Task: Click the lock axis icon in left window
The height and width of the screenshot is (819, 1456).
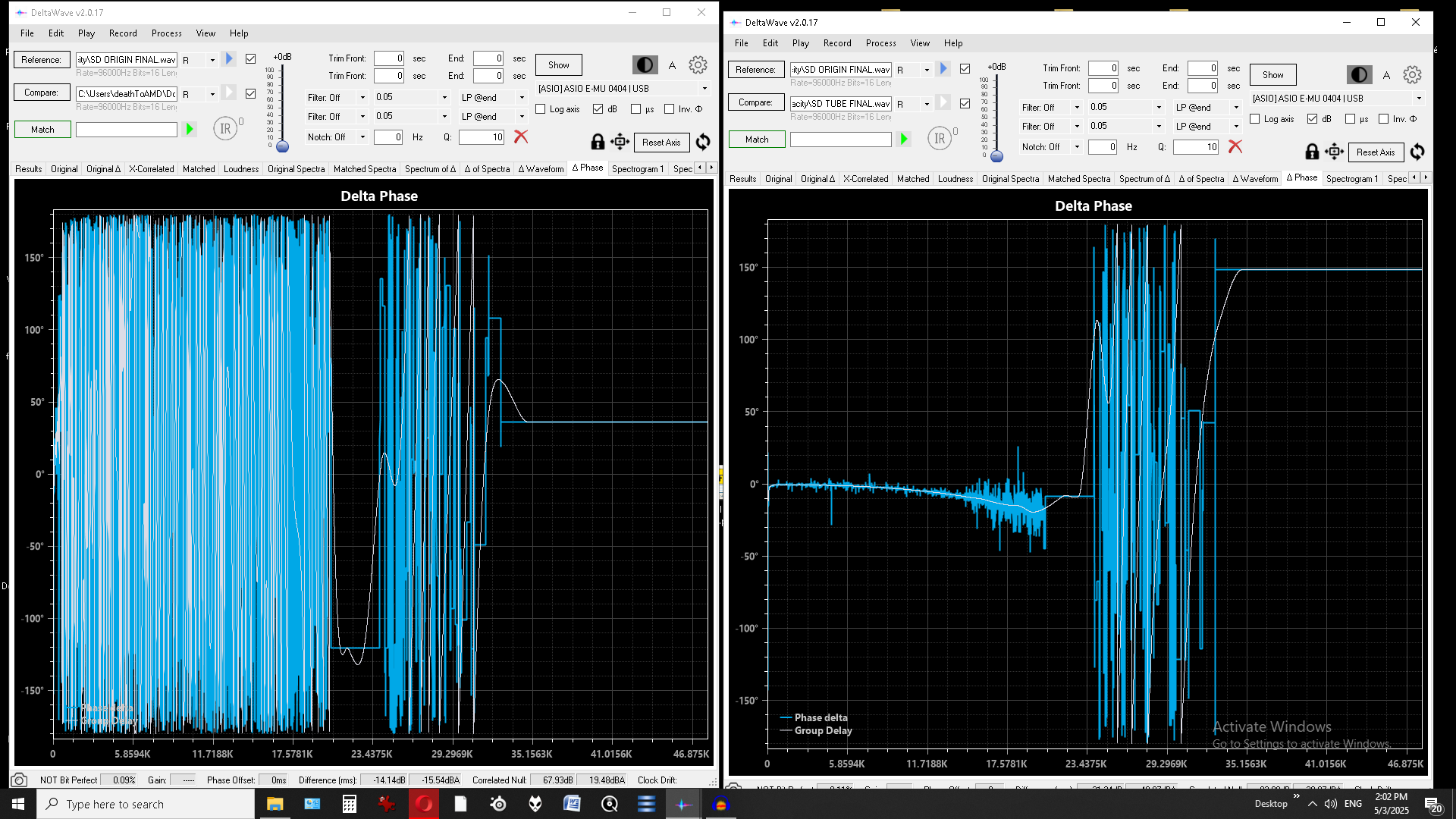Action: pyautogui.click(x=598, y=142)
